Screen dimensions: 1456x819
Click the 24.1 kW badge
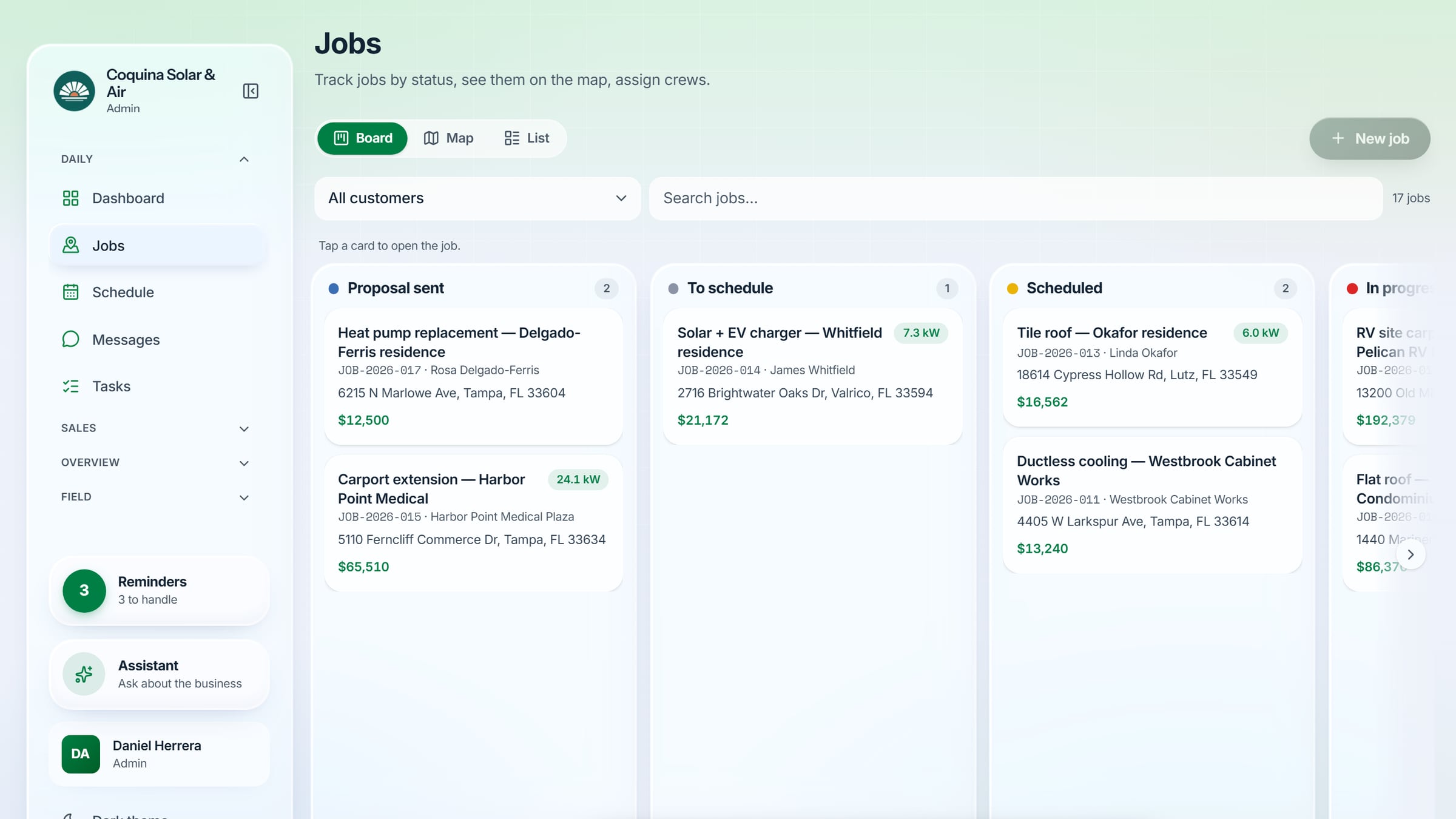coord(578,479)
